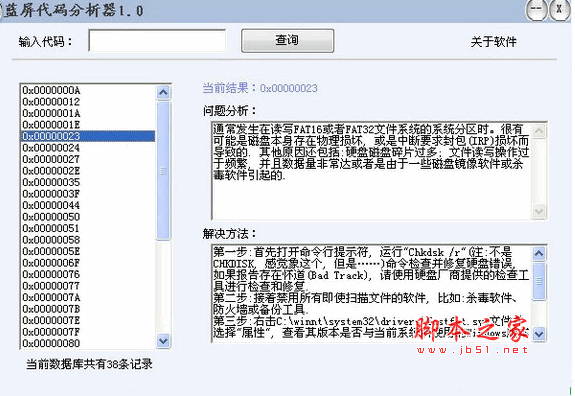Select code 0x00000035 in list
The image size is (575, 396).
tap(88, 182)
